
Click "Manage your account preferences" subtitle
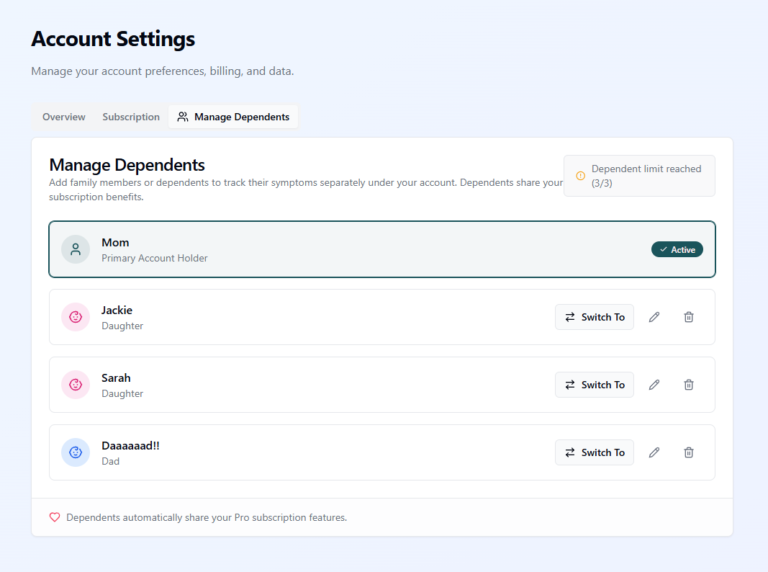[x=163, y=71]
